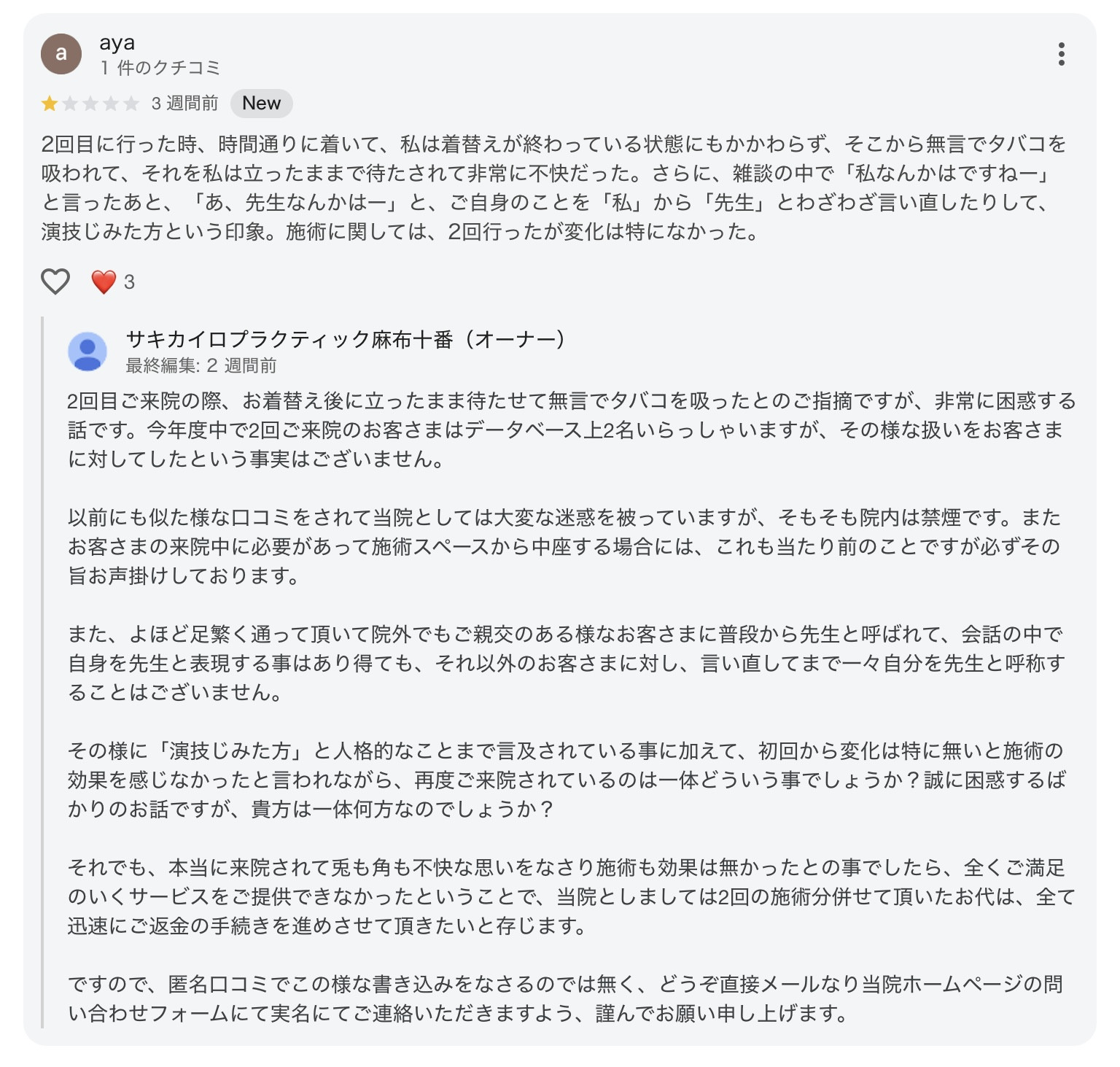Screen dimensions: 1120x1067
Task: Click the fourth gray rating star
Action: 111,104
